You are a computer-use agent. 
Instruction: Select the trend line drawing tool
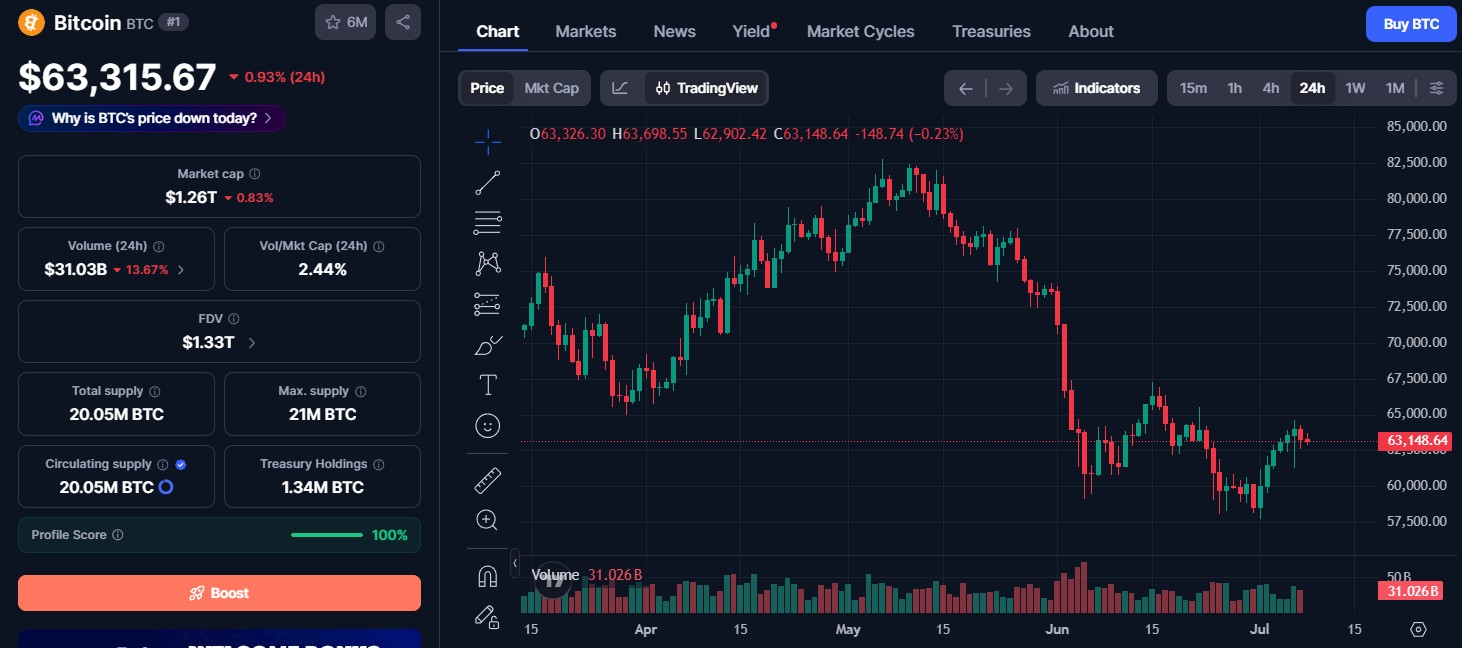pyautogui.click(x=488, y=183)
